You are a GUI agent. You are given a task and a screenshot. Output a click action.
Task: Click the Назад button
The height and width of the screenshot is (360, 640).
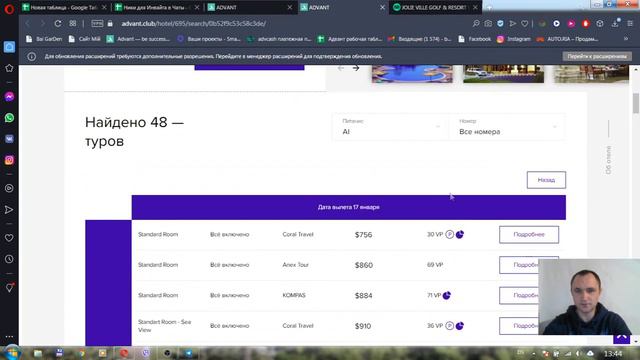(546, 180)
